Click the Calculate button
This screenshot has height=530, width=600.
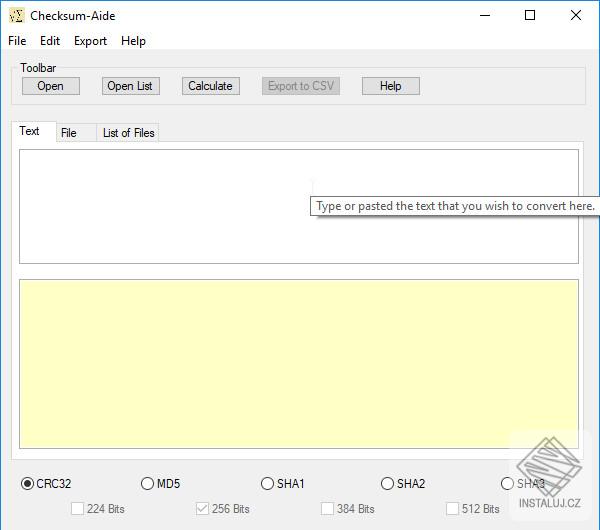pyautogui.click(x=210, y=86)
